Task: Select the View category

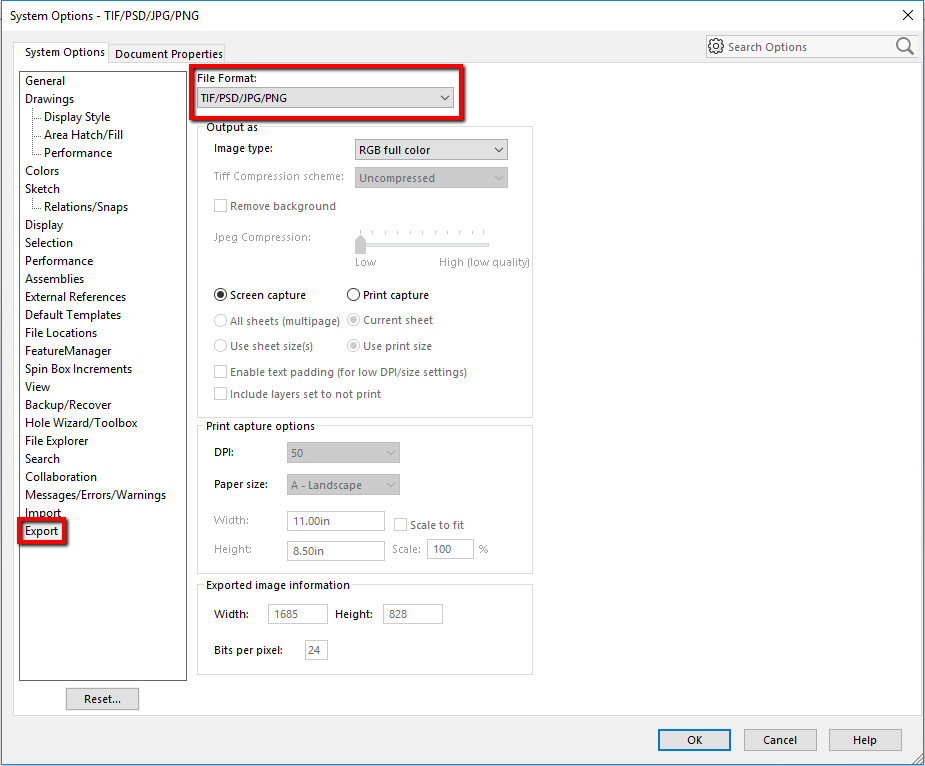Action: point(37,387)
